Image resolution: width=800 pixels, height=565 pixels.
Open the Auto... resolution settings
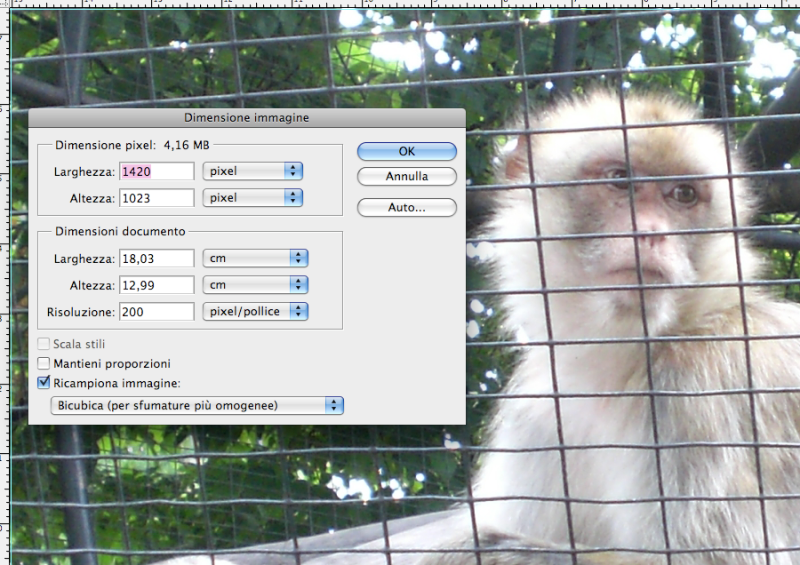point(407,208)
